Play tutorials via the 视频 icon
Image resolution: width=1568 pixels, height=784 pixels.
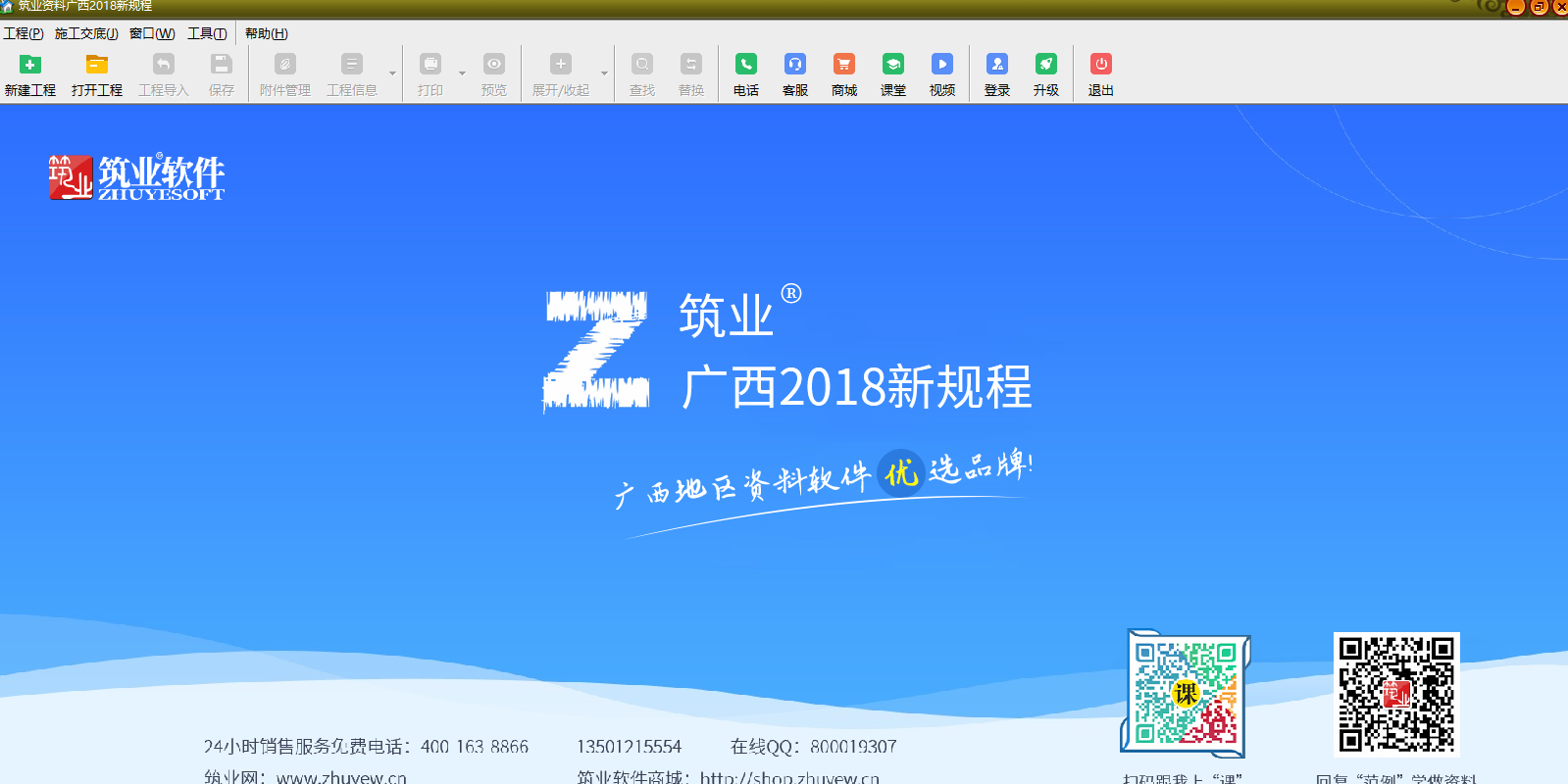[x=941, y=65]
